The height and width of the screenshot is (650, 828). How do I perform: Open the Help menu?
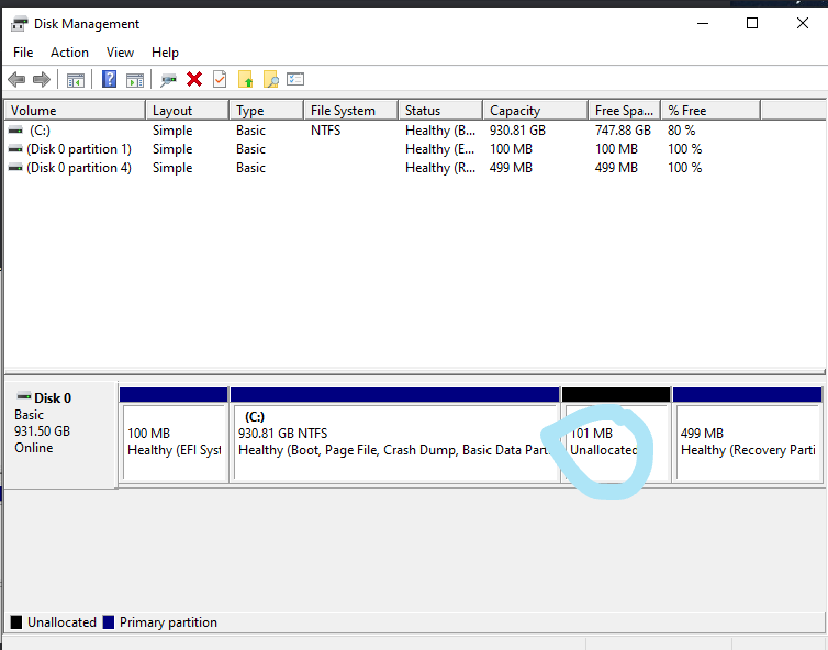click(165, 52)
